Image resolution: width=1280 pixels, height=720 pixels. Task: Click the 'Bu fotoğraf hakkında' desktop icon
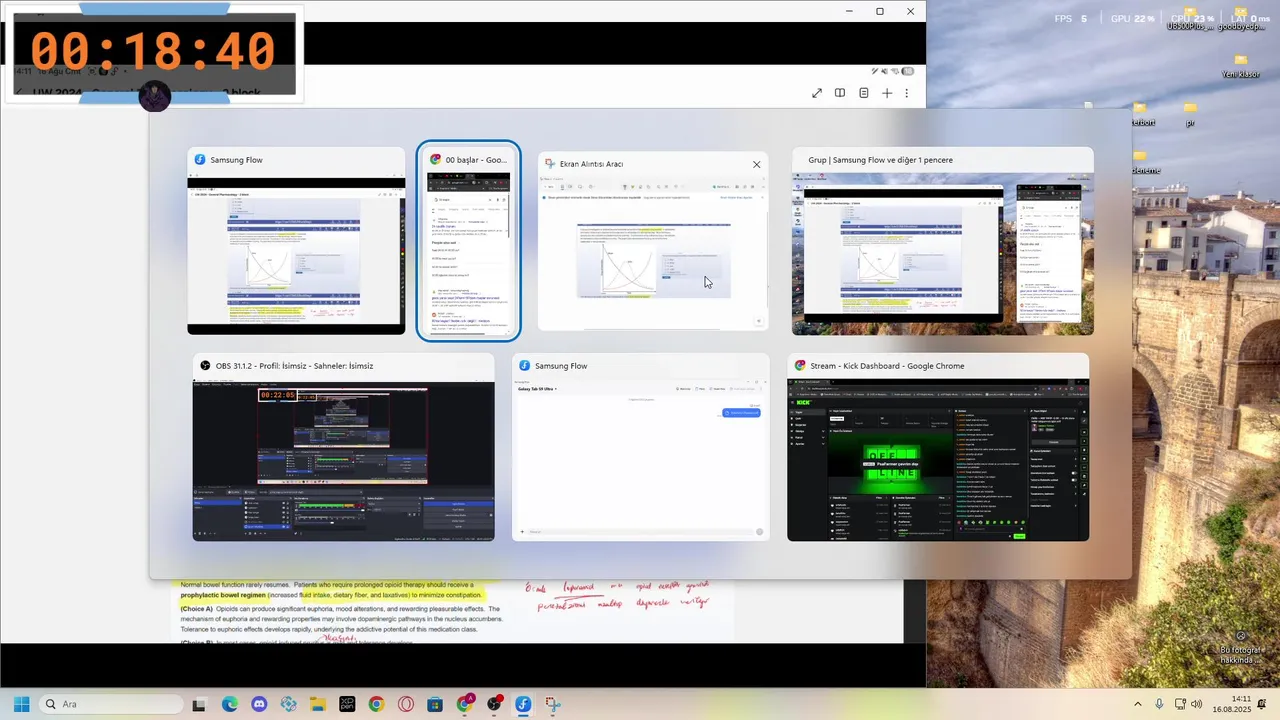(1241, 649)
